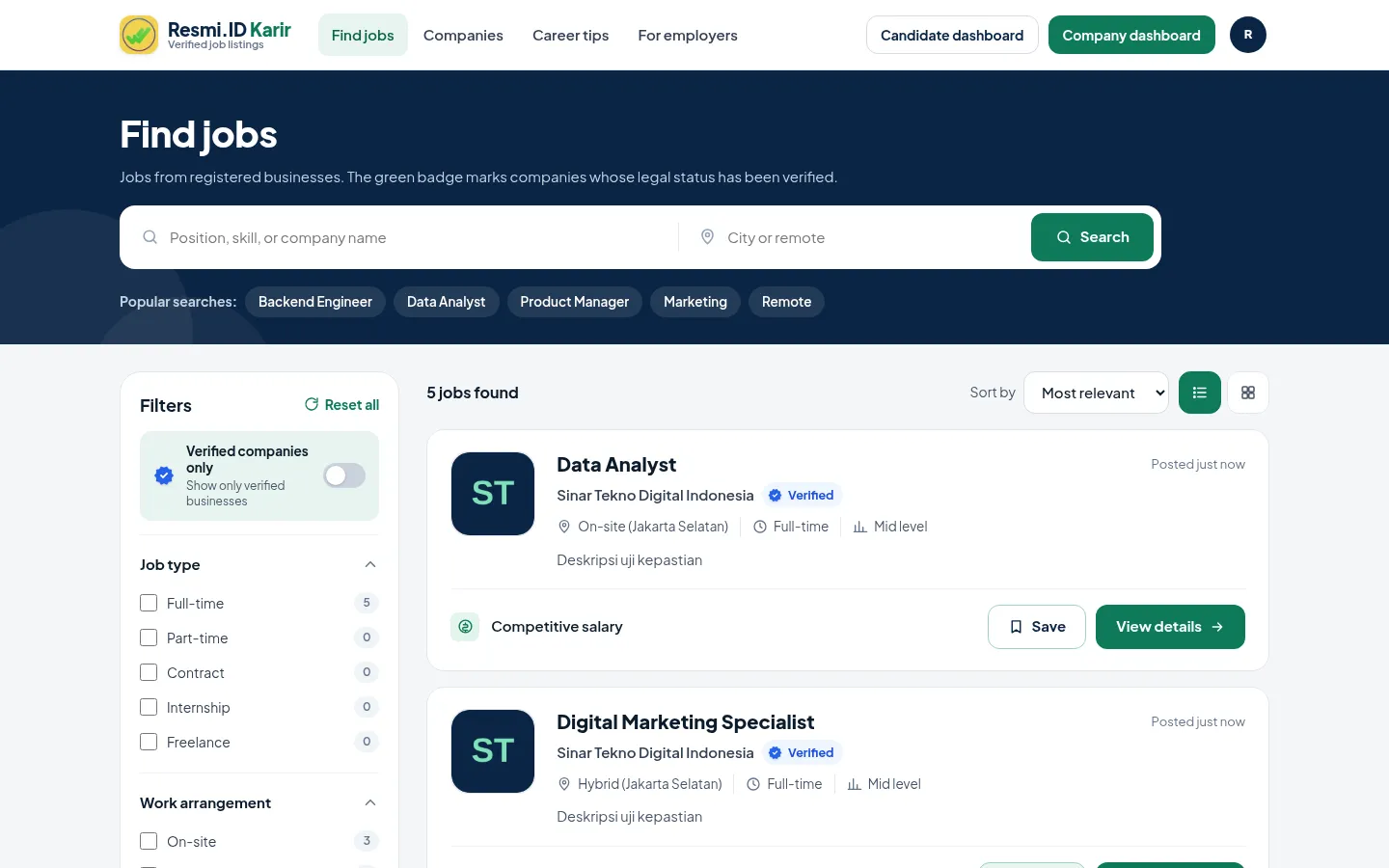Image resolution: width=1389 pixels, height=868 pixels.
Task: Click location pin beside Hybrid (Jakarta Selatan)
Action: point(564,784)
